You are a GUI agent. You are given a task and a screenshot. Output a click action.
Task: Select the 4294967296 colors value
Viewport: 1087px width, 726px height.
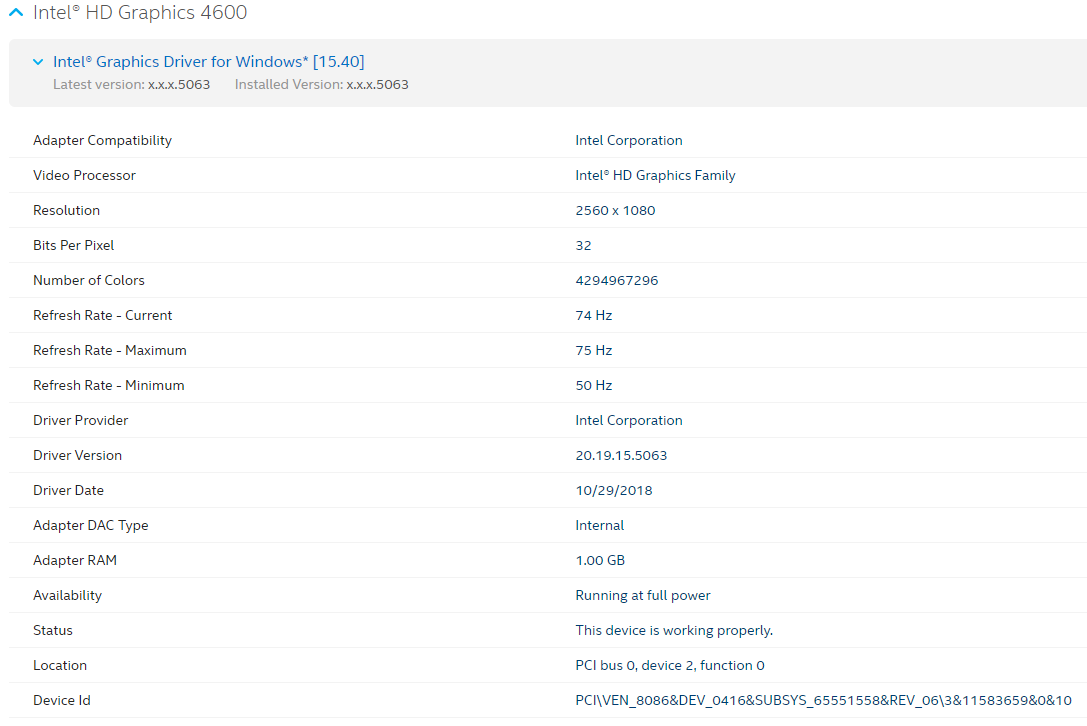pos(617,280)
